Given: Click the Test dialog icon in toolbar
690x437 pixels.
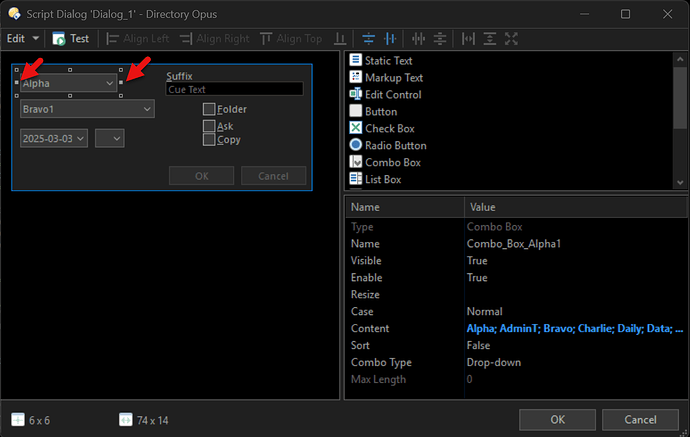Looking at the screenshot, I should tap(59, 39).
